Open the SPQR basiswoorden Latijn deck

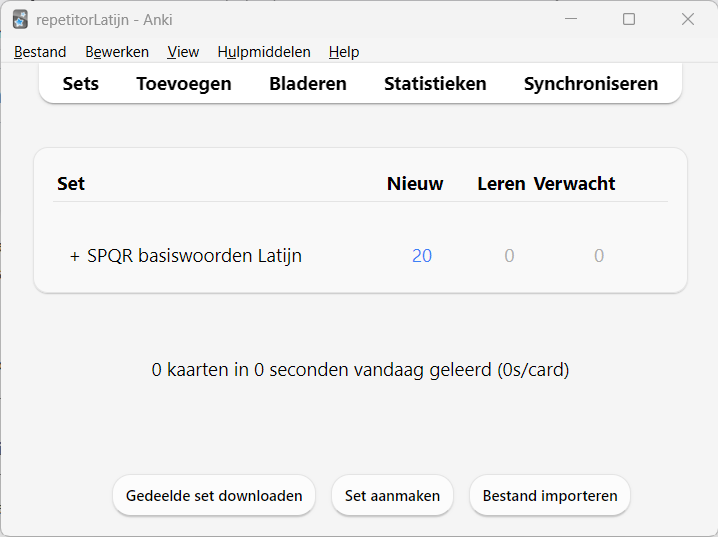(194, 255)
